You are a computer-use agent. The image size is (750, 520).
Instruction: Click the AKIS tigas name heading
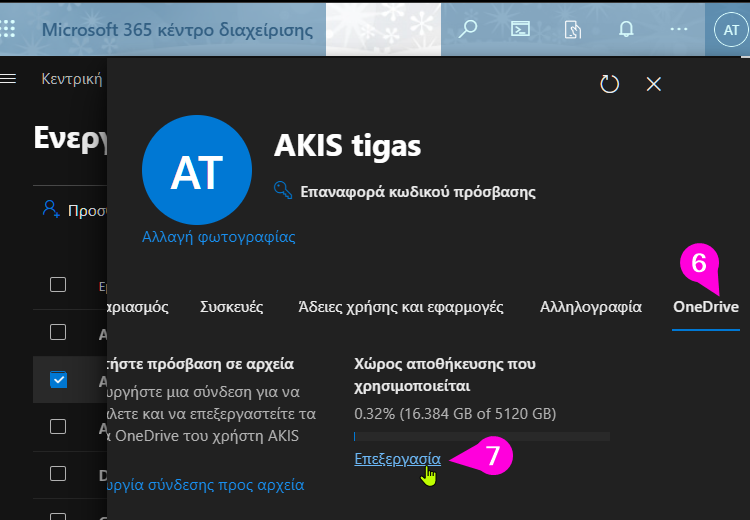348,145
